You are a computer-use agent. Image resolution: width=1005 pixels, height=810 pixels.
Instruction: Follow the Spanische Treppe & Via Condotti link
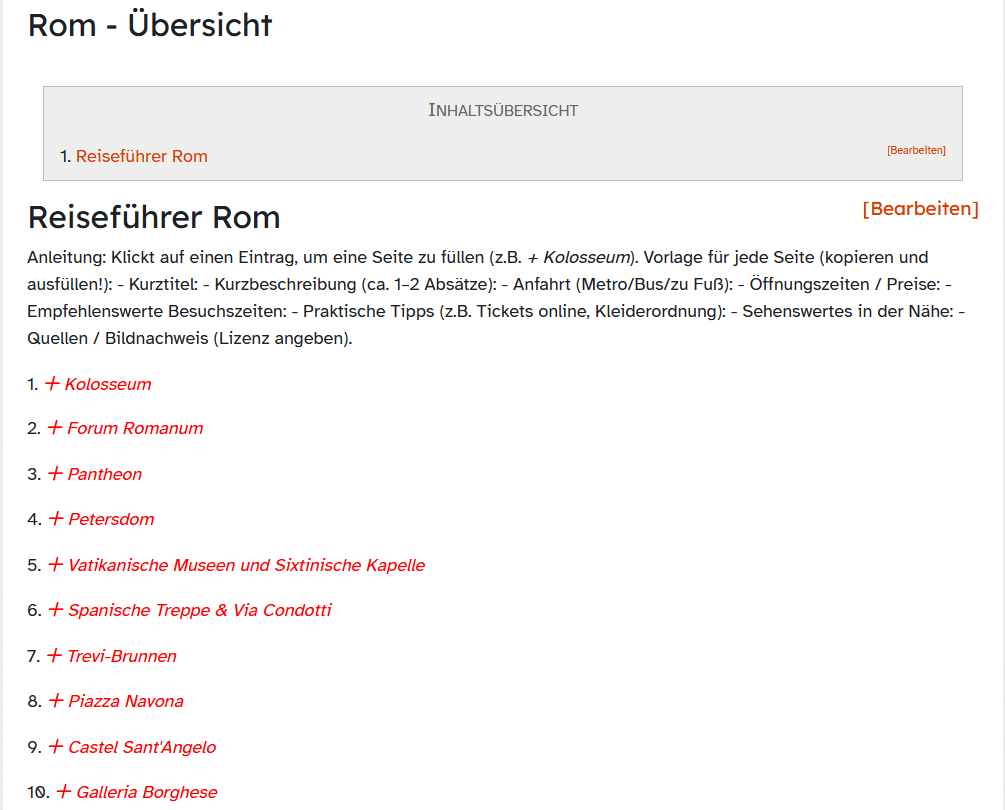click(199, 610)
